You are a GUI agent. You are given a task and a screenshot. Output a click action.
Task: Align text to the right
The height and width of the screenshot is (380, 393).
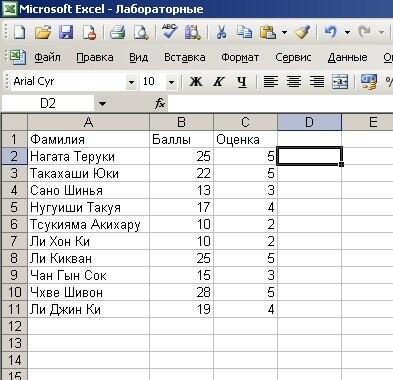point(317,81)
